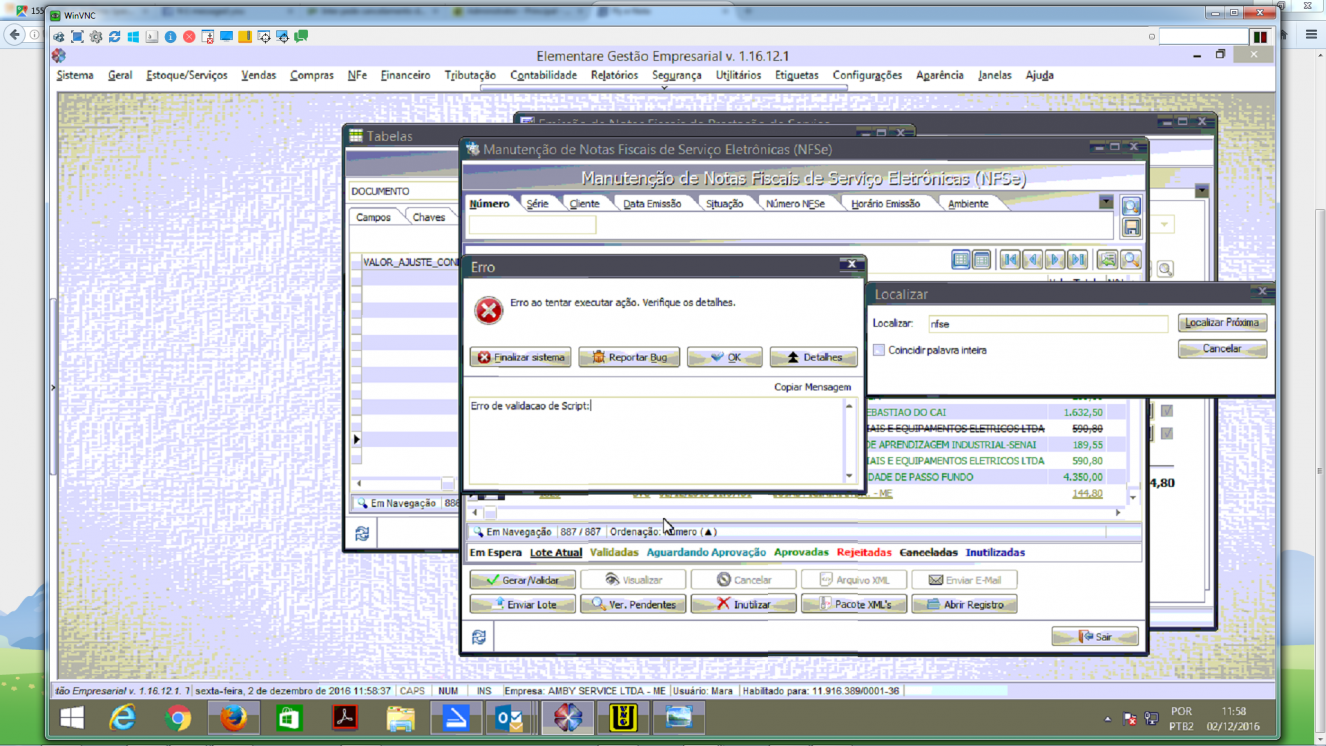Click horizontal scrollbar under the NFSe list
This screenshot has height=746, width=1326.
(796, 512)
